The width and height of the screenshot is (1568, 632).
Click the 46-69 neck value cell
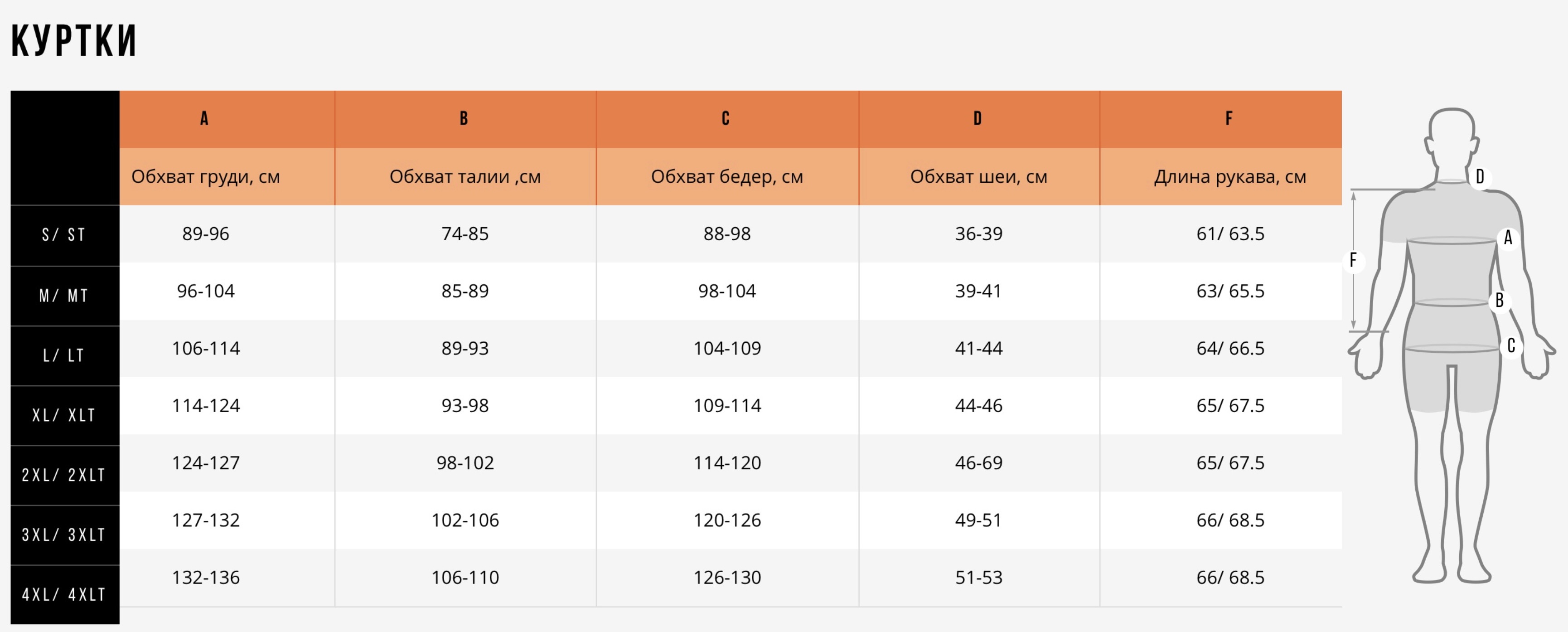click(978, 463)
